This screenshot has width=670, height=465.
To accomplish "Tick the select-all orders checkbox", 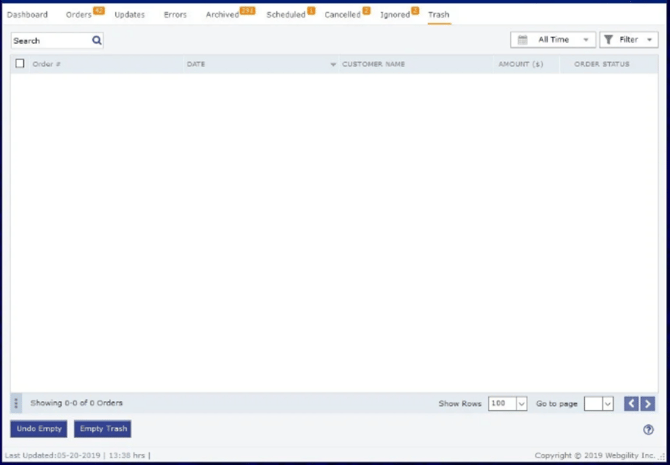I will coord(20,64).
